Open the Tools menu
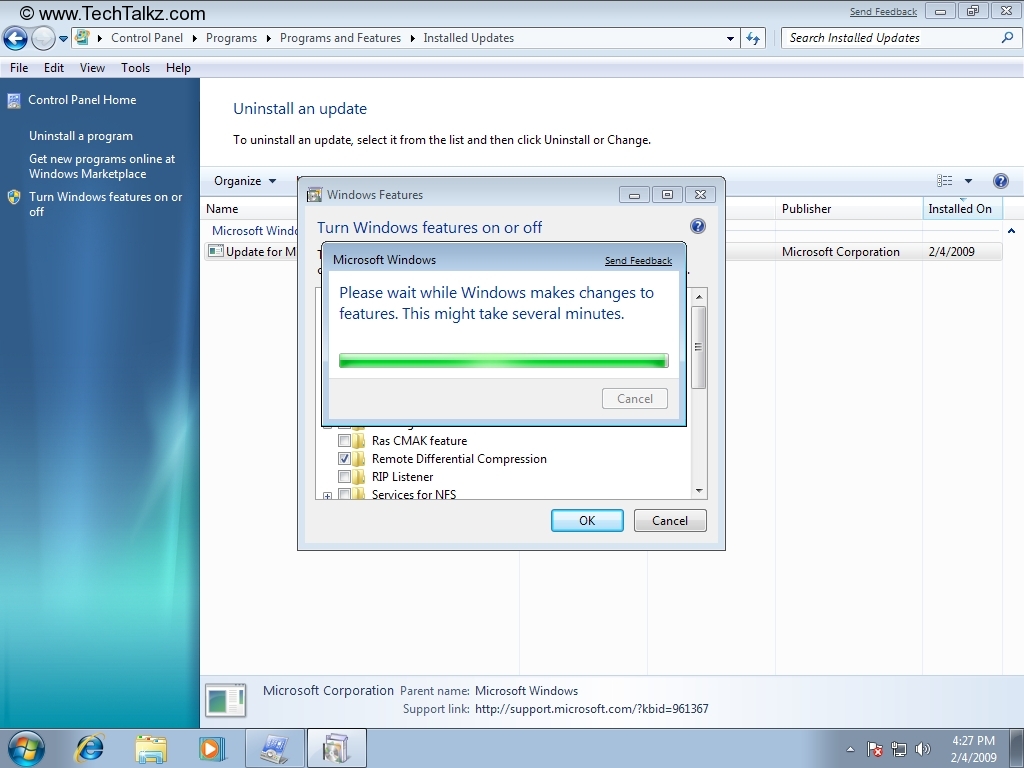 (135, 68)
